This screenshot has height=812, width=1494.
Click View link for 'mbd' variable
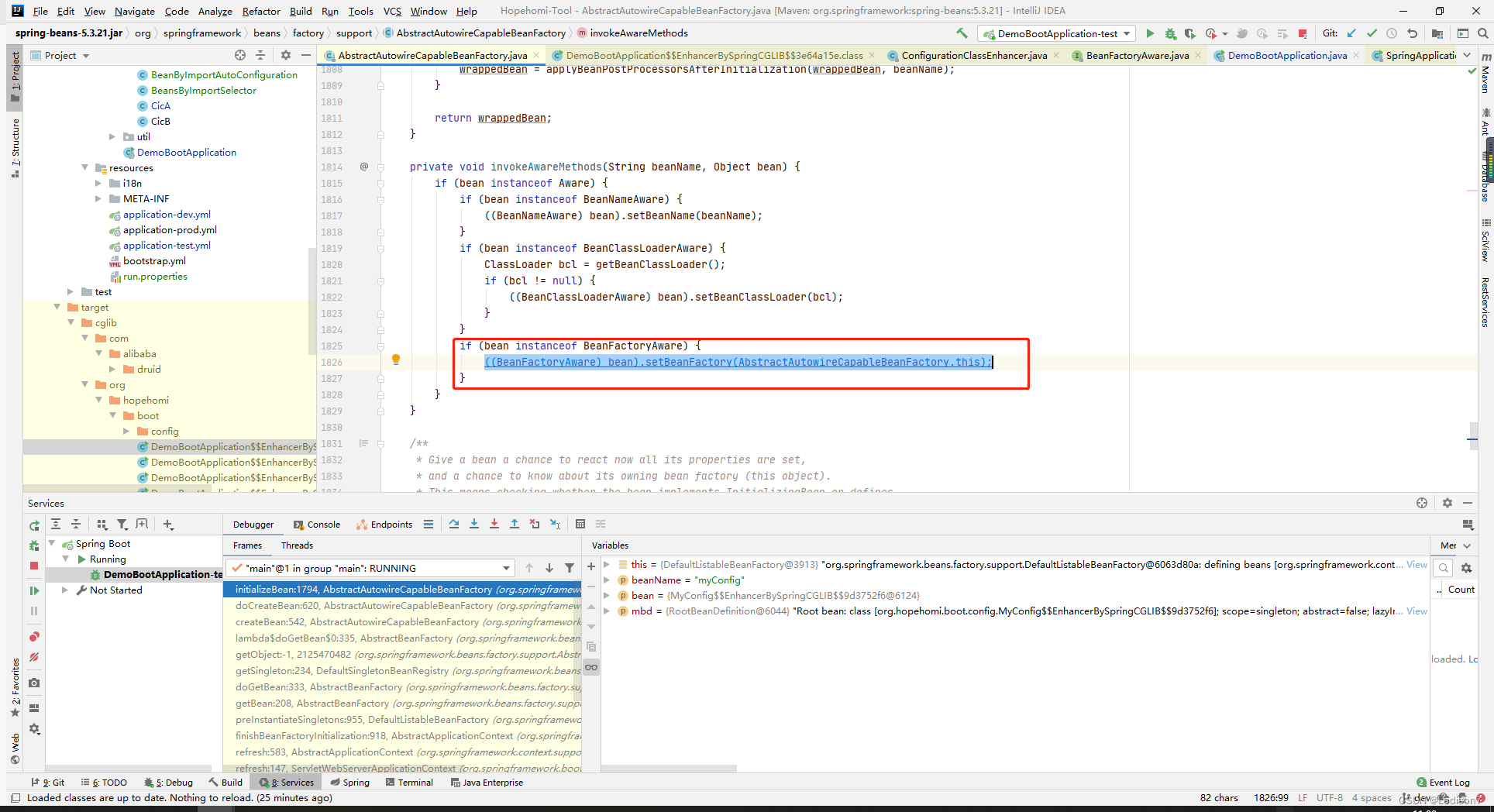click(1417, 611)
